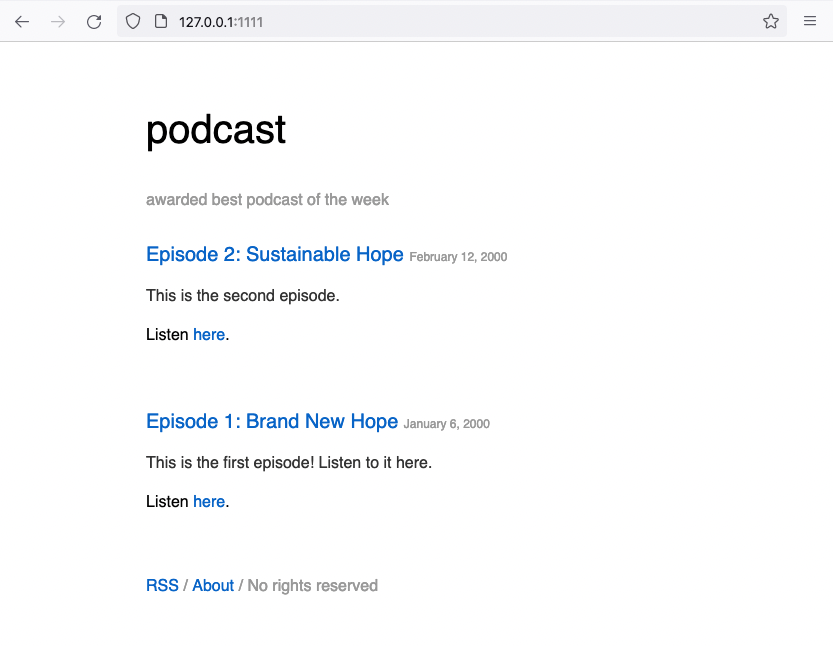
Task: Click the forward navigation arrow
Action: pyautogui.click(x=58, y=21)
